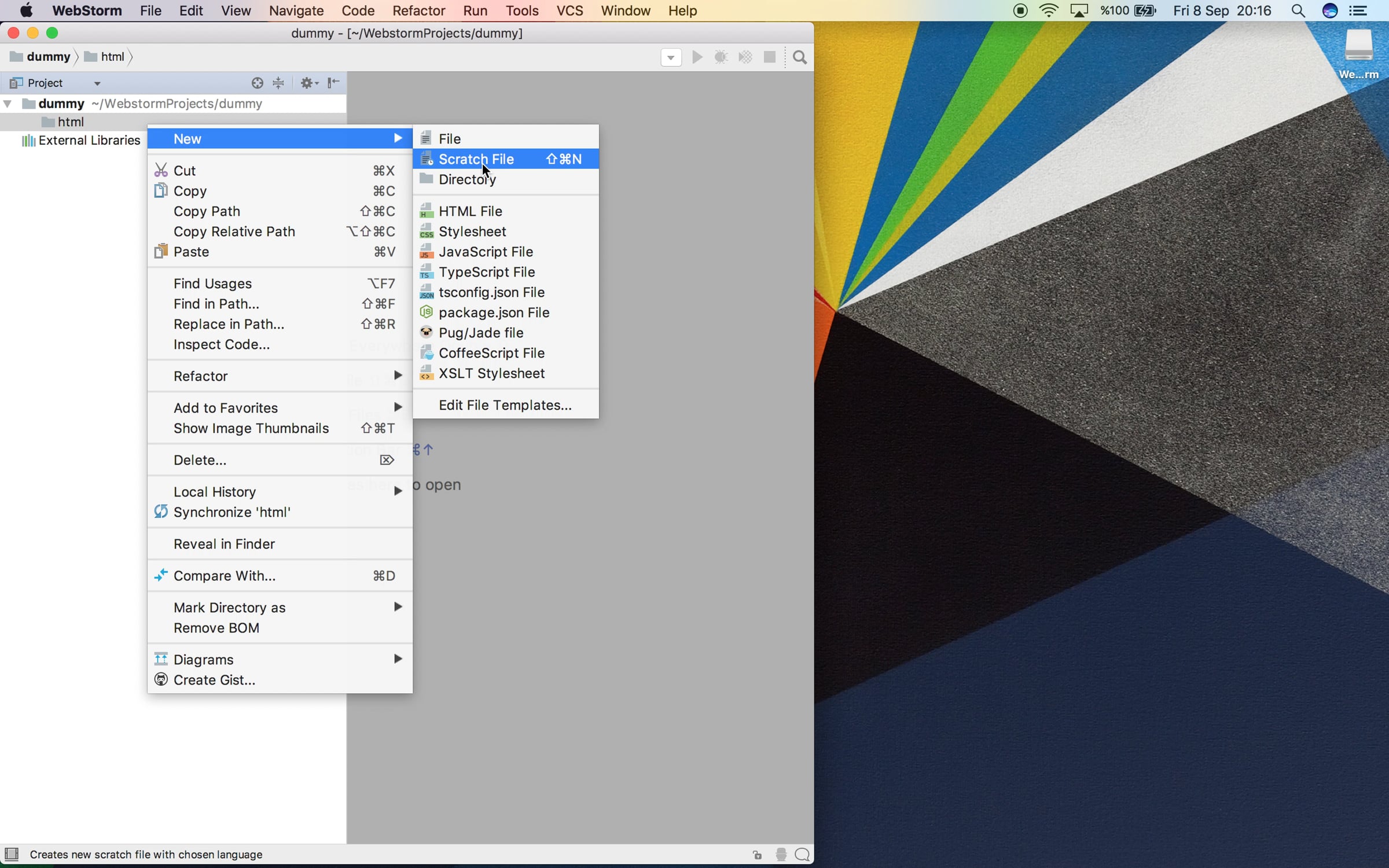Click Cut in context menu

280,171
